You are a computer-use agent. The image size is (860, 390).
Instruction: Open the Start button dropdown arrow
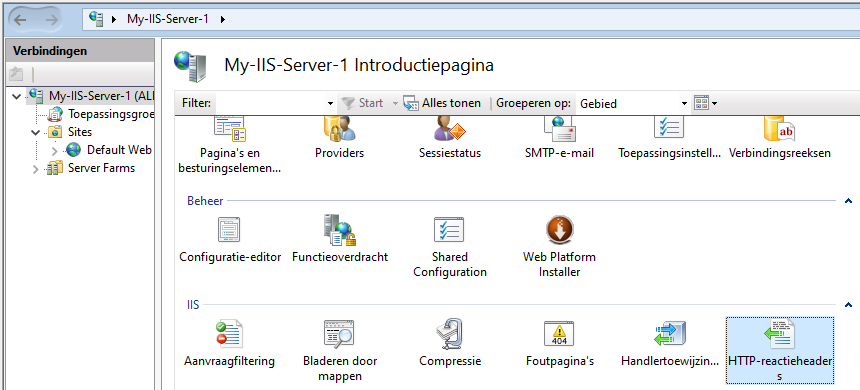(x=395, y=104)
